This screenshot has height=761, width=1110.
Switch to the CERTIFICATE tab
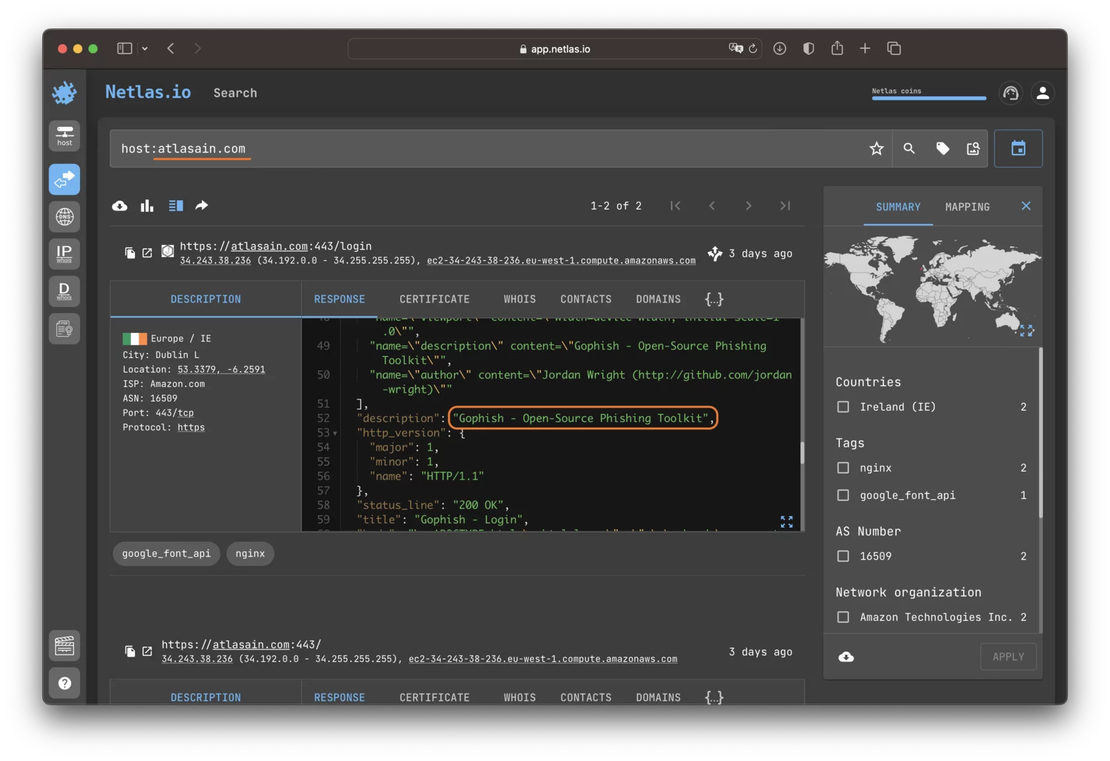click(x=434, y=299)
